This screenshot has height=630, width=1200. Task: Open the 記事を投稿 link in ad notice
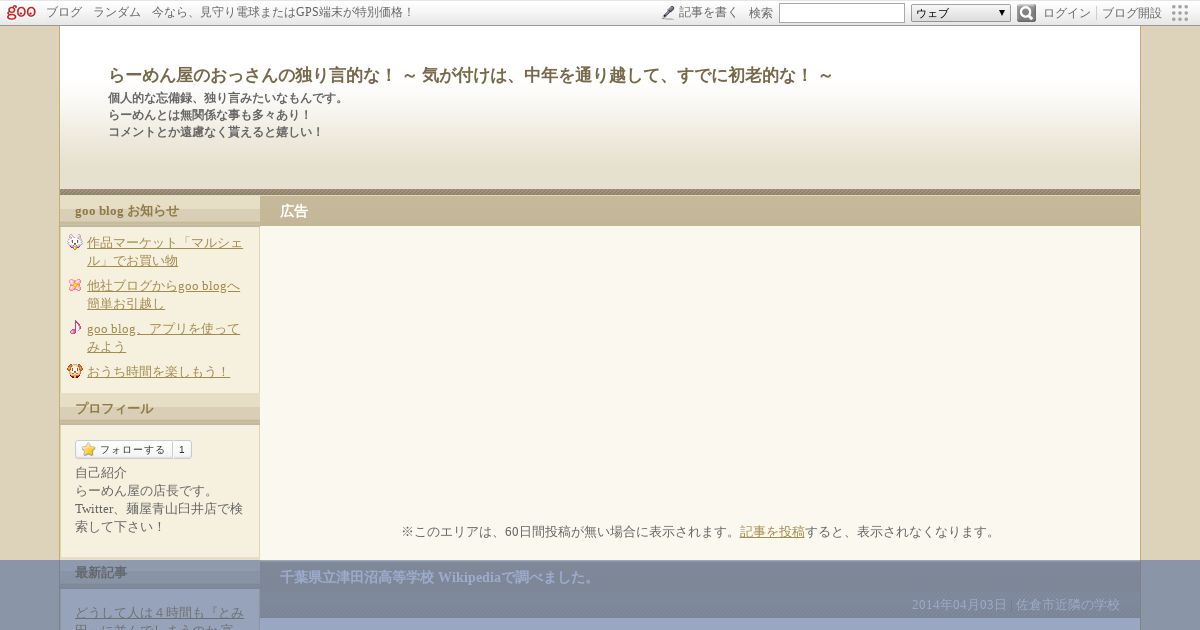[772, 532]
